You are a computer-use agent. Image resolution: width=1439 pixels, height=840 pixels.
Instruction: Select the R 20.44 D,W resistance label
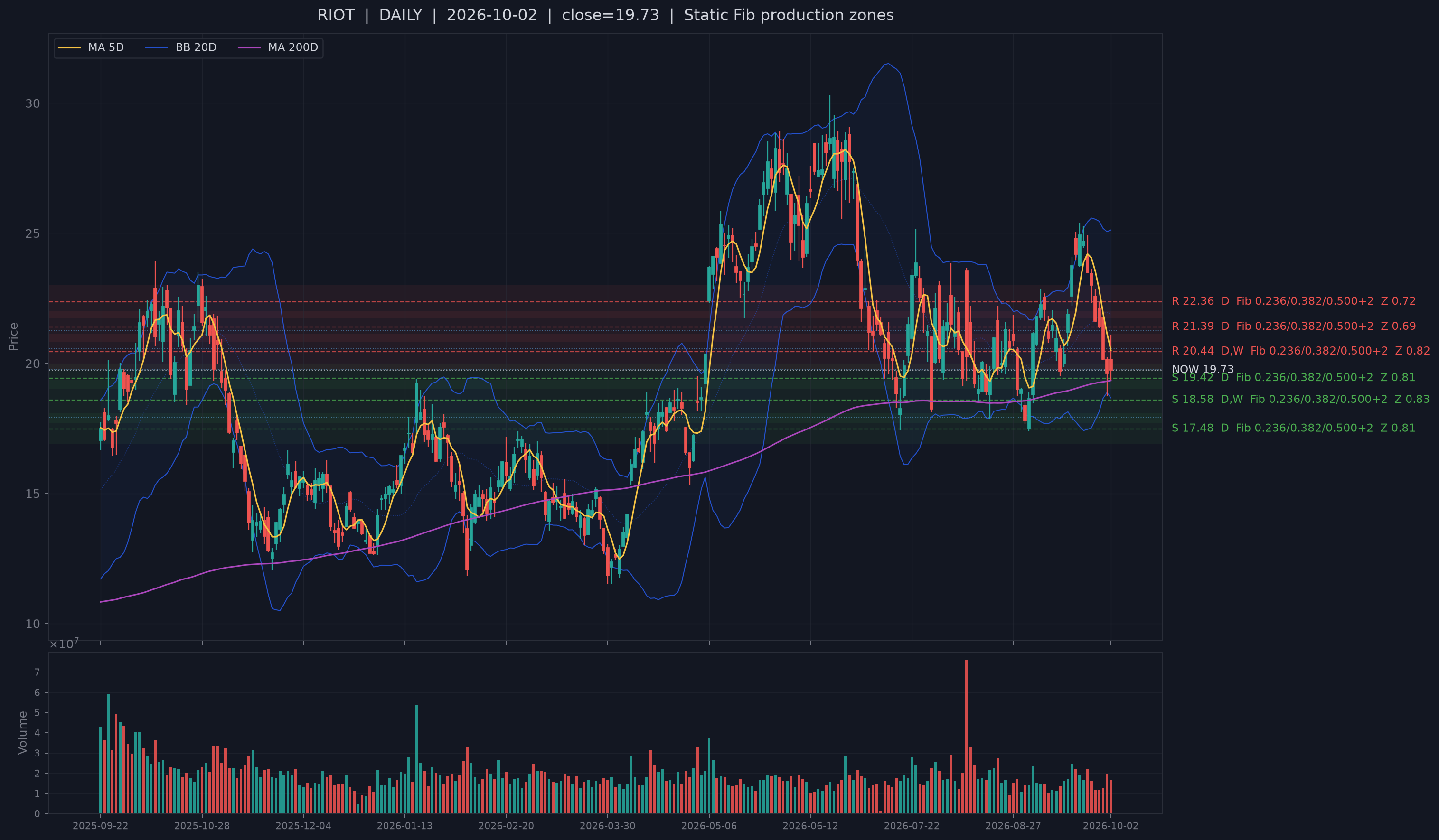point(1301,350)
